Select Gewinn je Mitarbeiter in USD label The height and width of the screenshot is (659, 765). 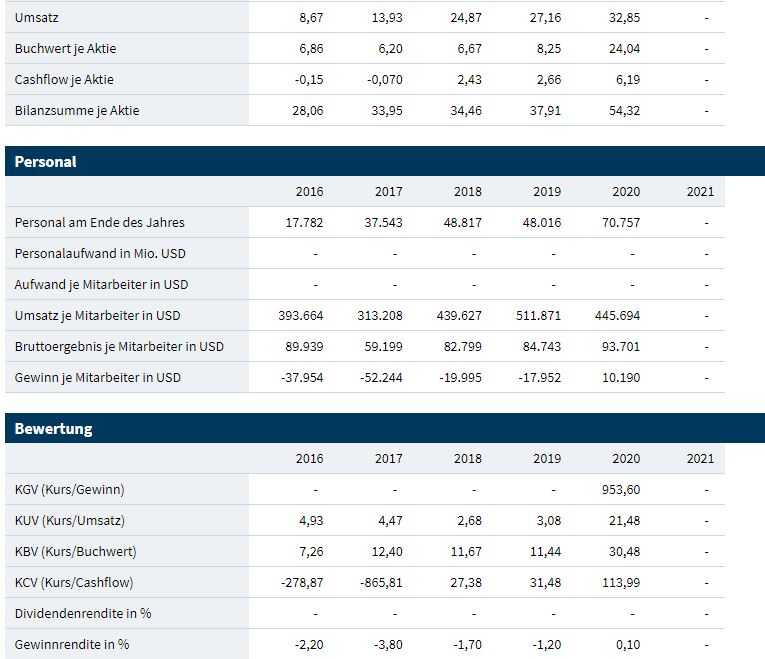[98, 377]
